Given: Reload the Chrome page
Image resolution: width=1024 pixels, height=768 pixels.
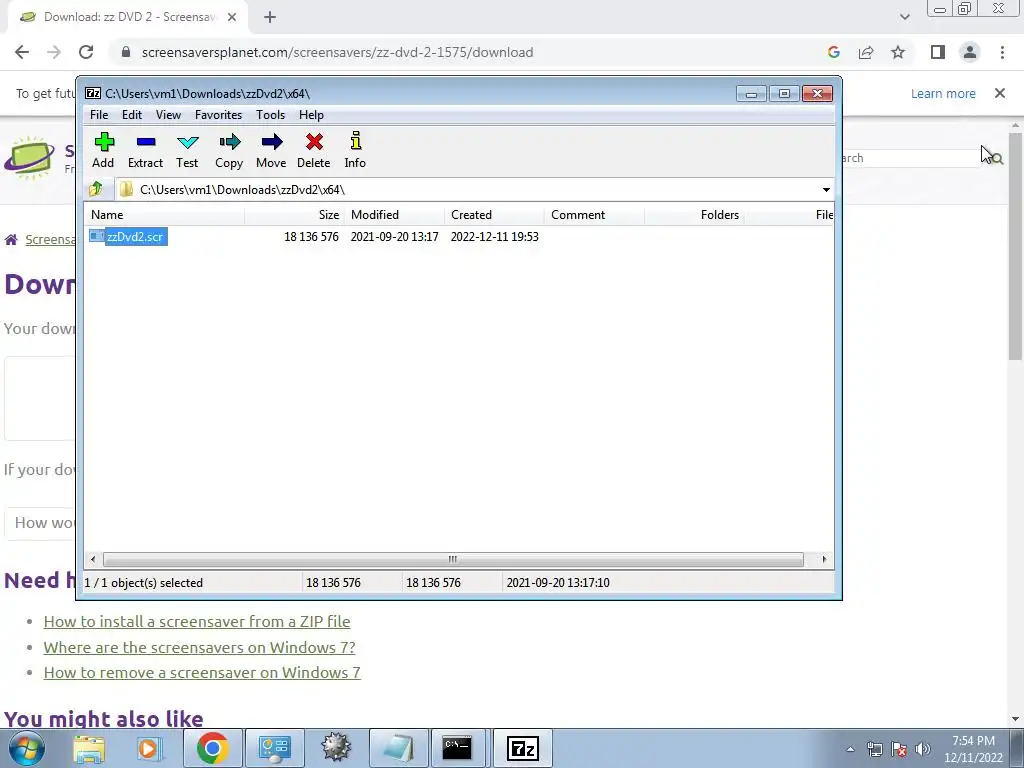Looking at the screenshot, I should 86,52.
